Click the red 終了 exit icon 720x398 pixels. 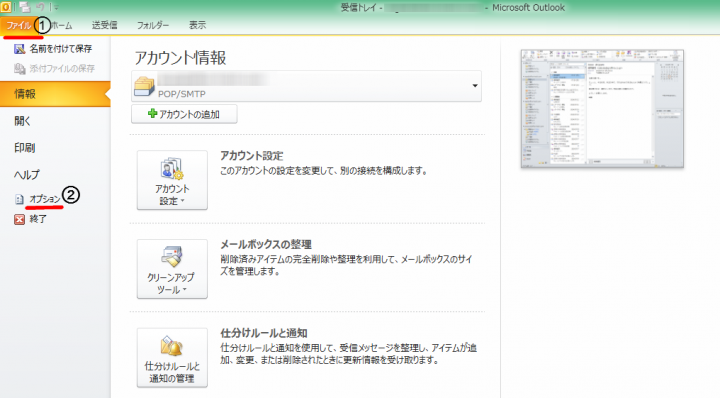pyautogui.click(x=19, y=219)
